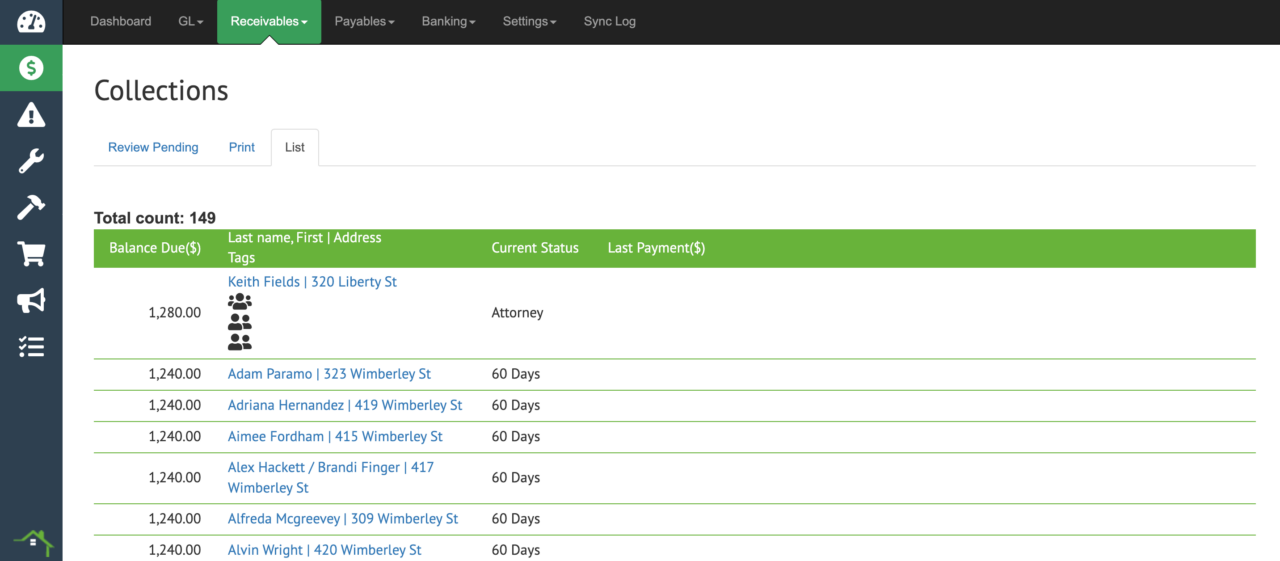Click the megaphone announcements icon
This screenshot has height=561, width=1280.
point(31,300)
